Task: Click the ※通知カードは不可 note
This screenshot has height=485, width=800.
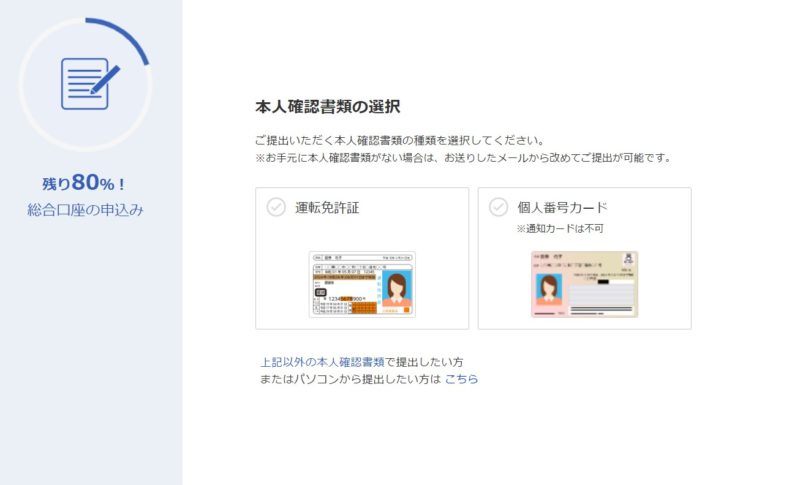Action: 560,228
